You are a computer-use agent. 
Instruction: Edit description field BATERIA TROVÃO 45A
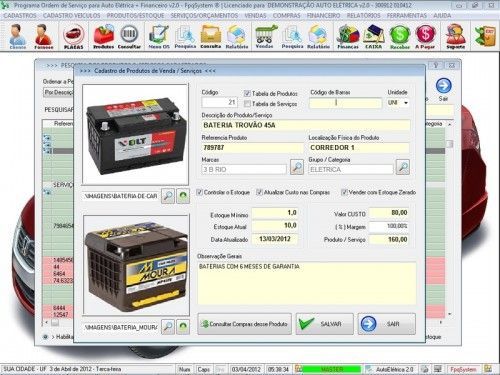(x=306, y=125)
